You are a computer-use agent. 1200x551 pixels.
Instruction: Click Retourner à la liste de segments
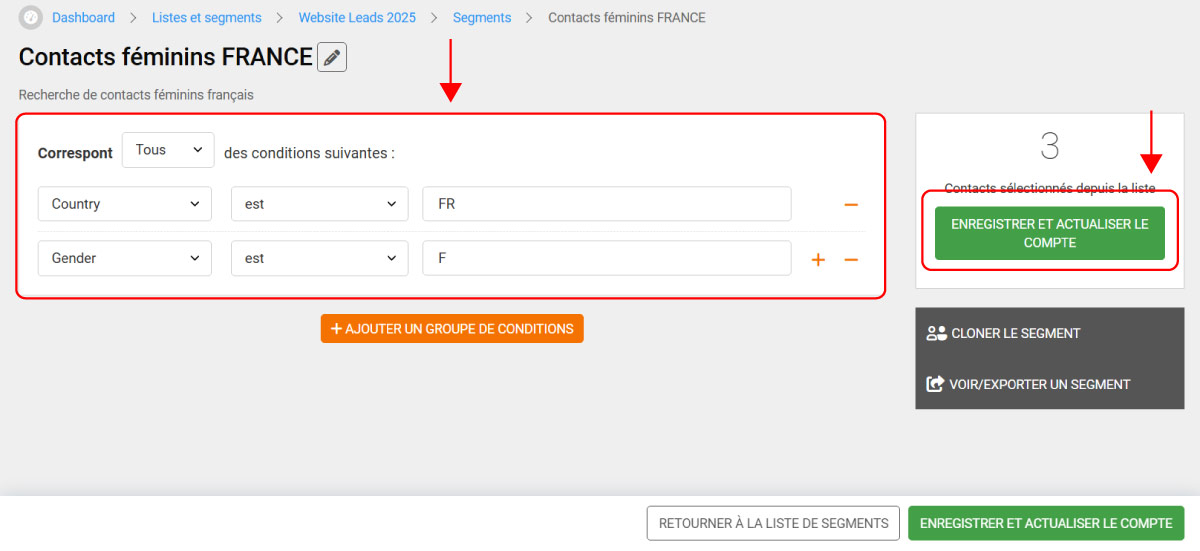pyautogui.click(x=773, y=523)
